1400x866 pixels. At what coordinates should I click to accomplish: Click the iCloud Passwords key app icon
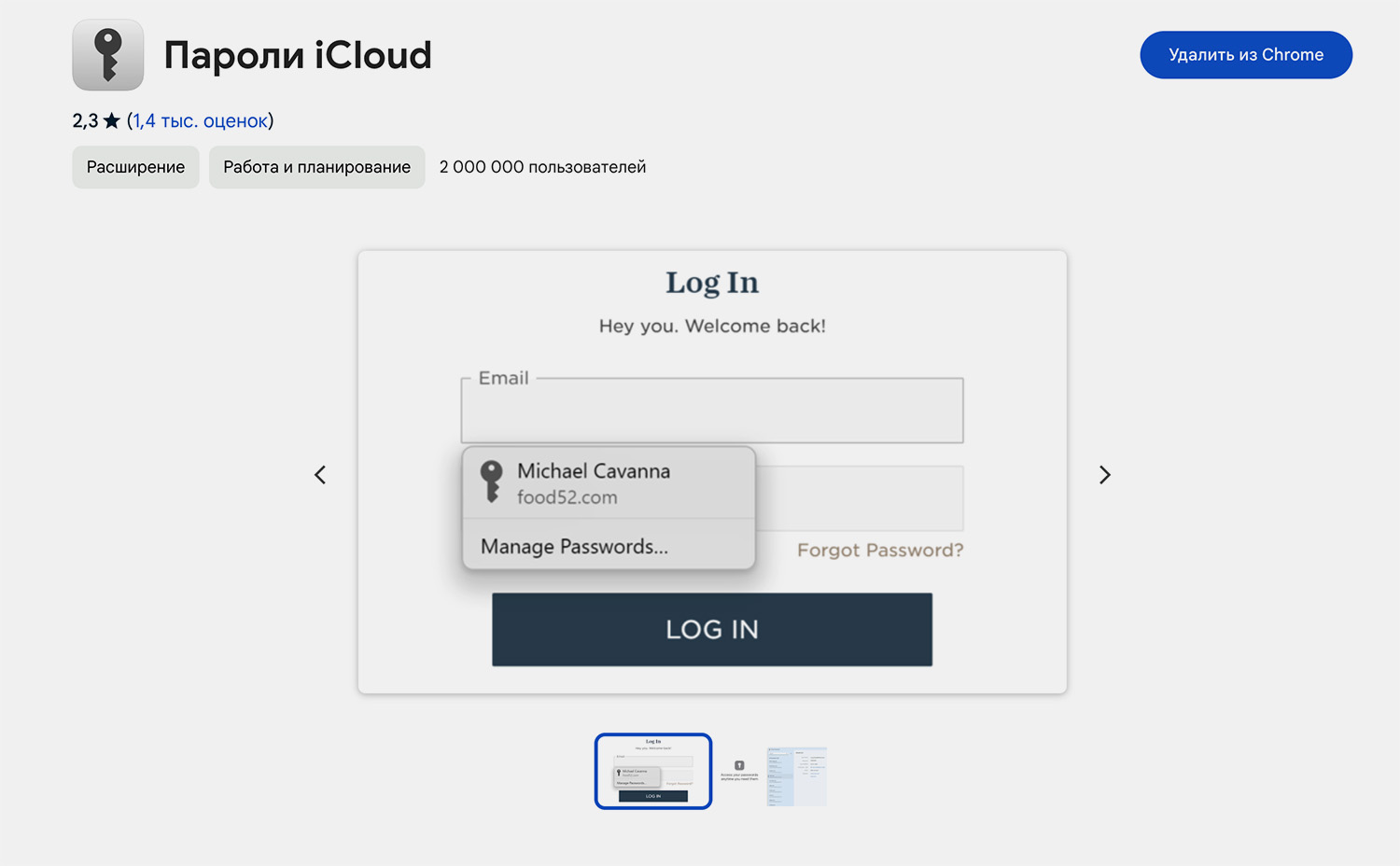[108, 55]
